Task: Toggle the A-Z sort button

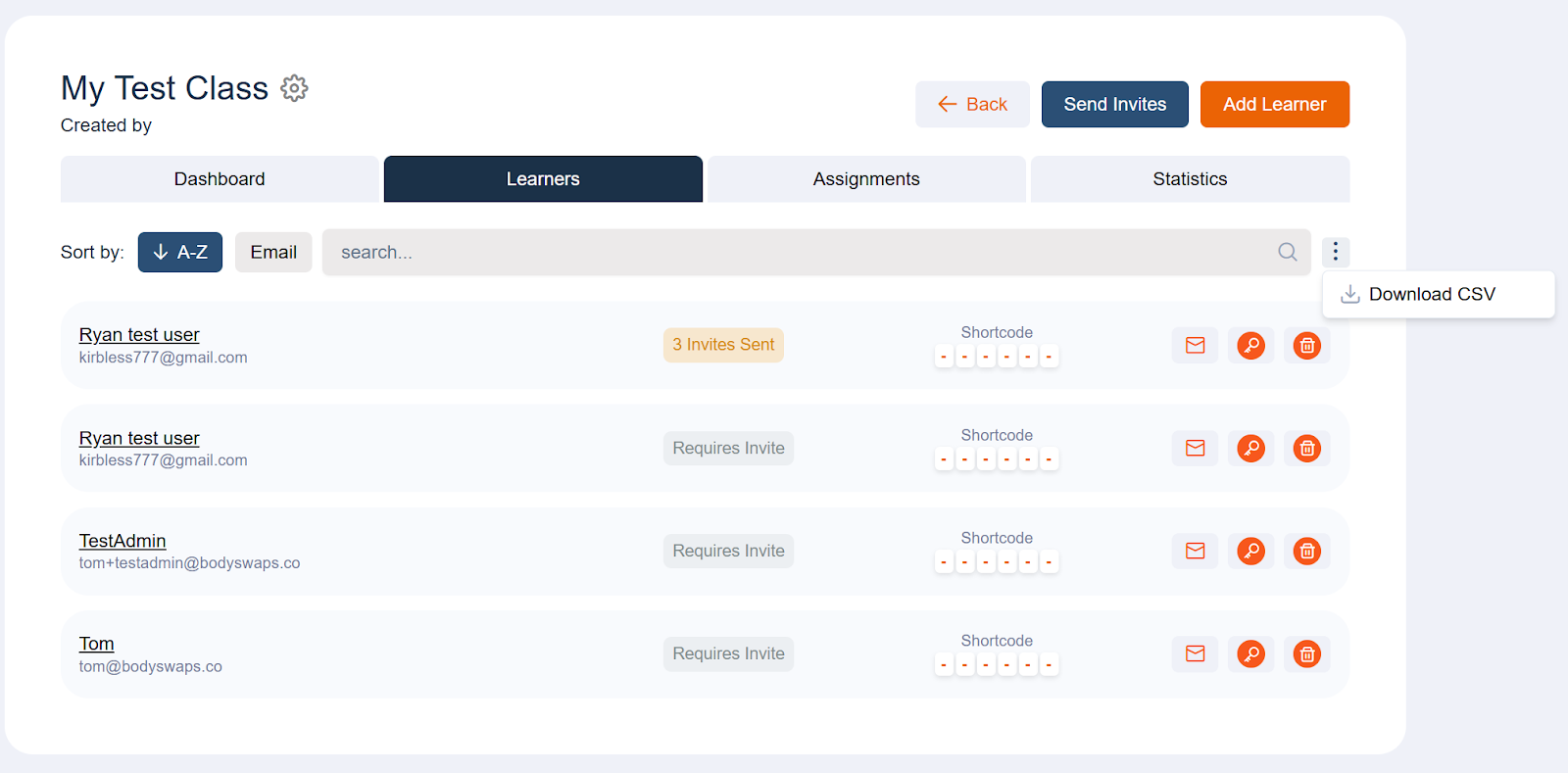Action: (180, 252)
